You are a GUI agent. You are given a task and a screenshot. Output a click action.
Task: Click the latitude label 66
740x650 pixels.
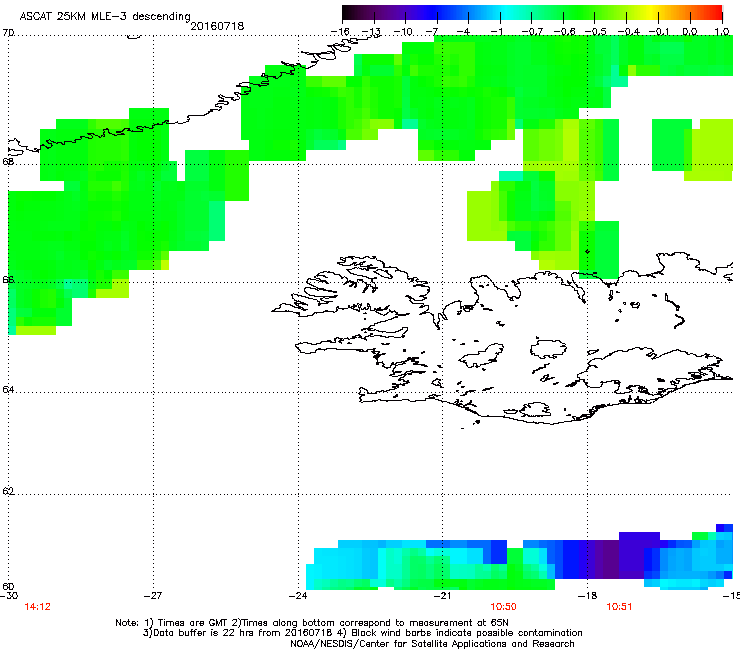pos(8,279)
